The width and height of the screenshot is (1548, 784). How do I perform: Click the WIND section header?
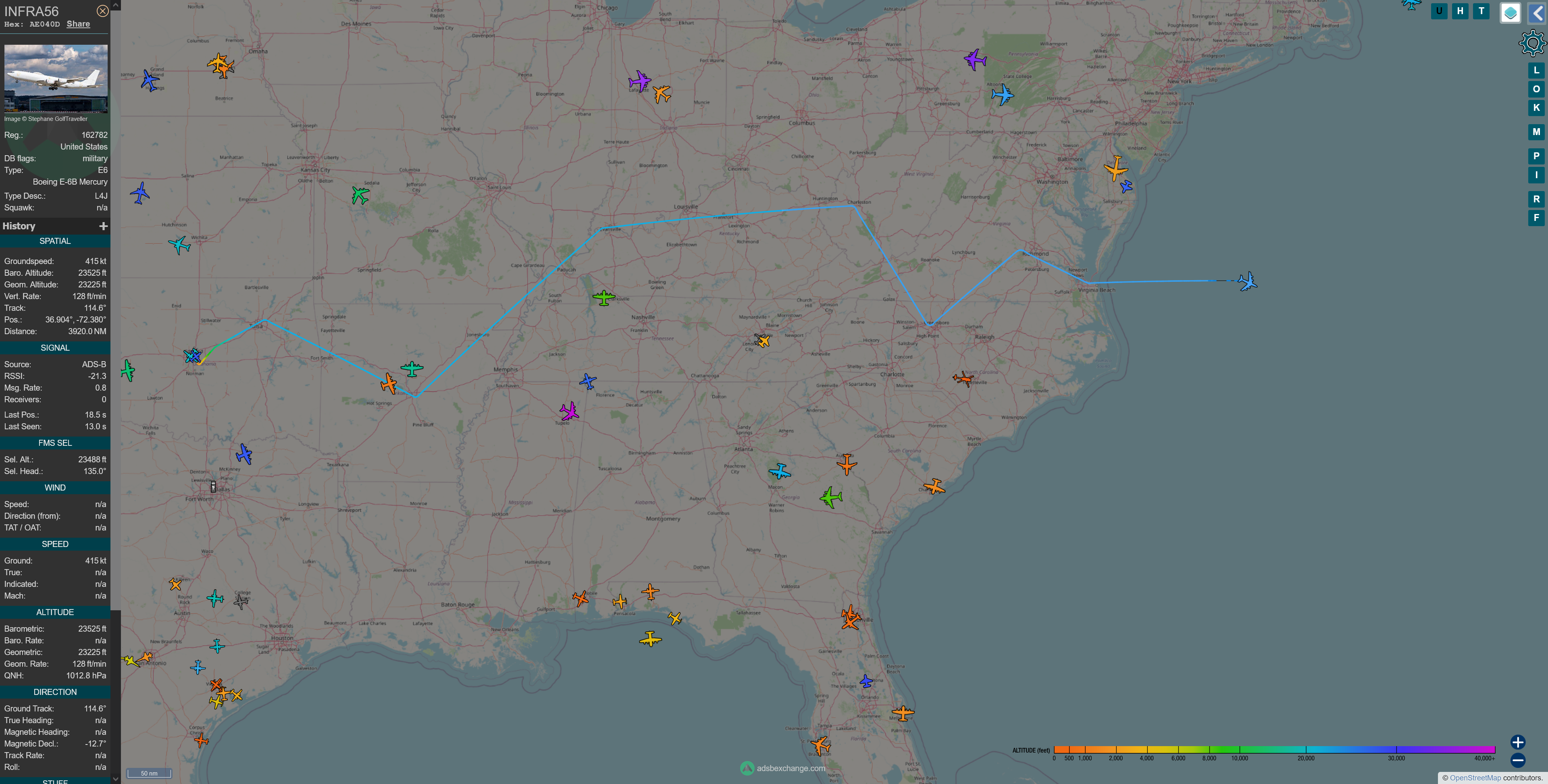pyautogui.click(x=55, y=488)
